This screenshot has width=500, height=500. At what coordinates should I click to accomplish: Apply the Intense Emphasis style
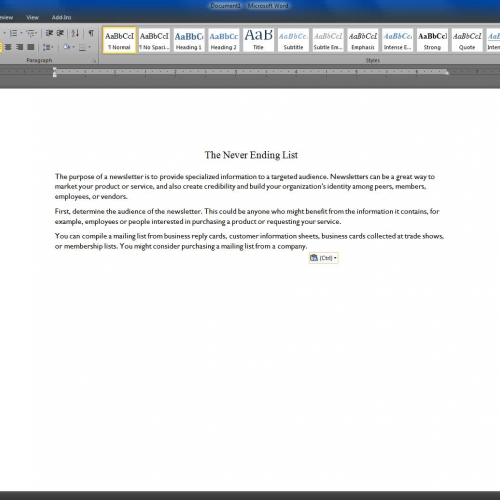[397, 40]
